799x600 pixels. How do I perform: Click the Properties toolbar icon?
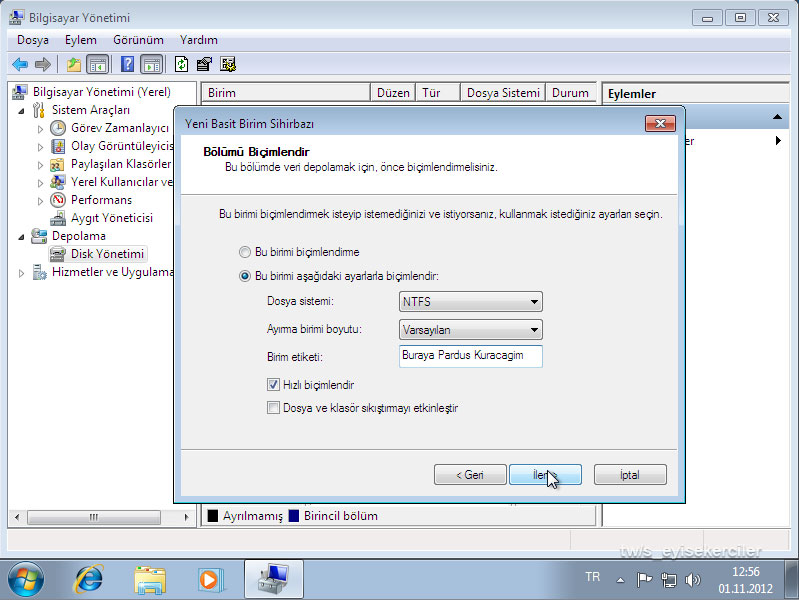[x=204, y=64]
